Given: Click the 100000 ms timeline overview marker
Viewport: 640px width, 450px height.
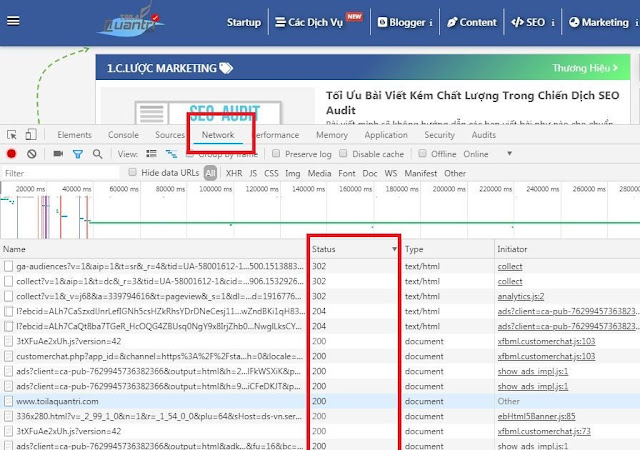Looking at the screenshot, I should (216, 189).
